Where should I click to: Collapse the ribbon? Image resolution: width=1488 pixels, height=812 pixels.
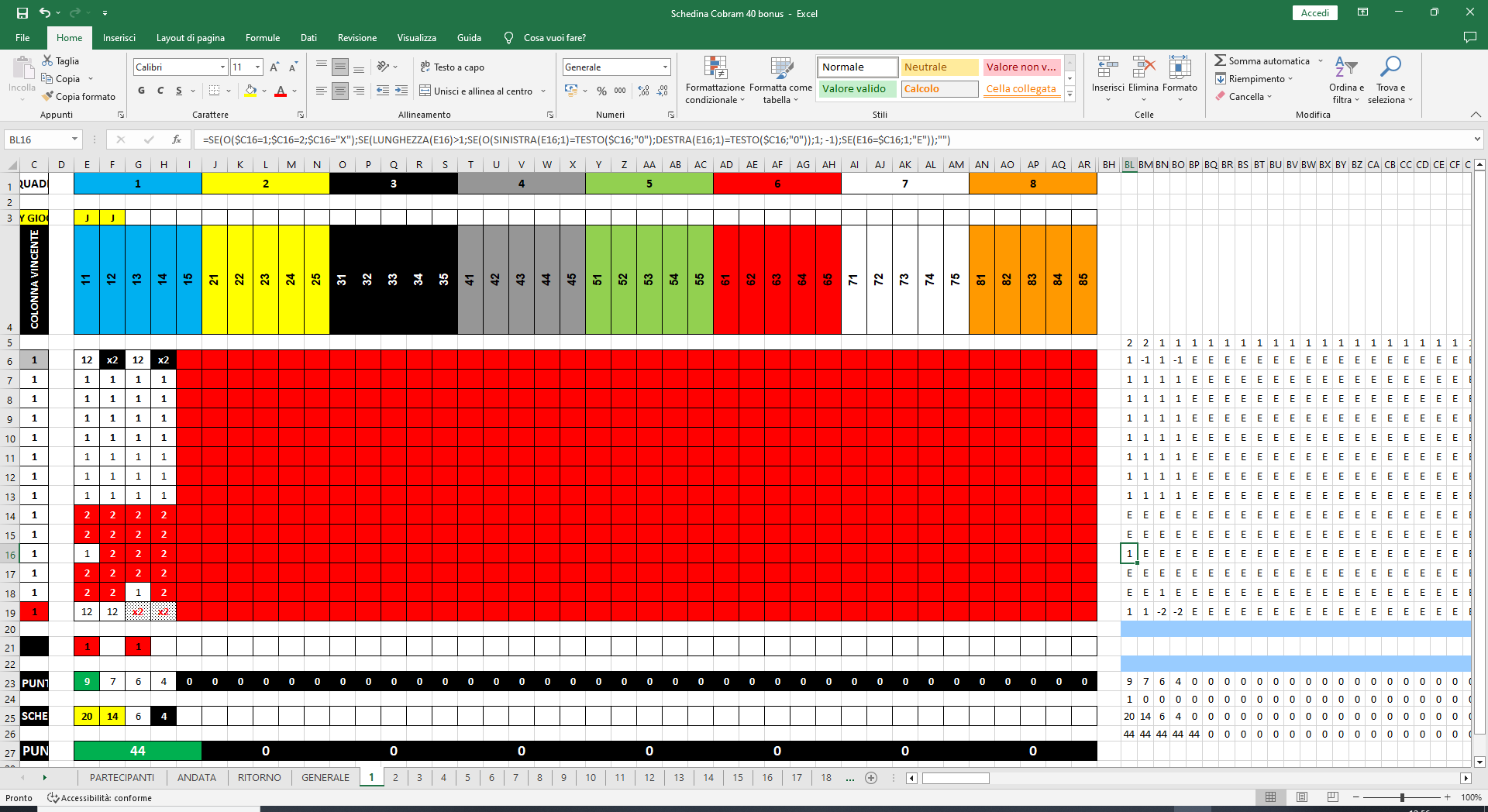point(1475,115)
